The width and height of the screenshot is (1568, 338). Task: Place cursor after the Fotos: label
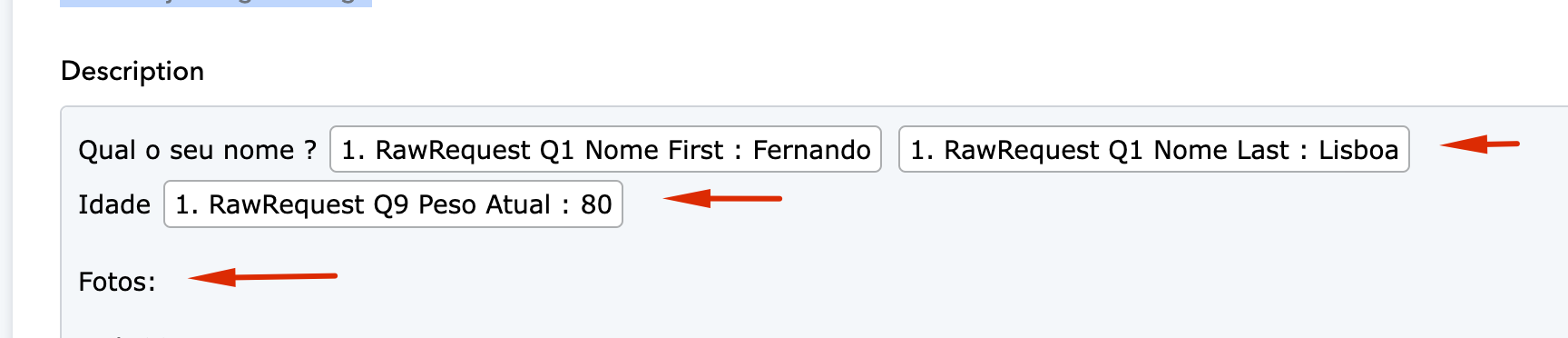coord(160,282)
